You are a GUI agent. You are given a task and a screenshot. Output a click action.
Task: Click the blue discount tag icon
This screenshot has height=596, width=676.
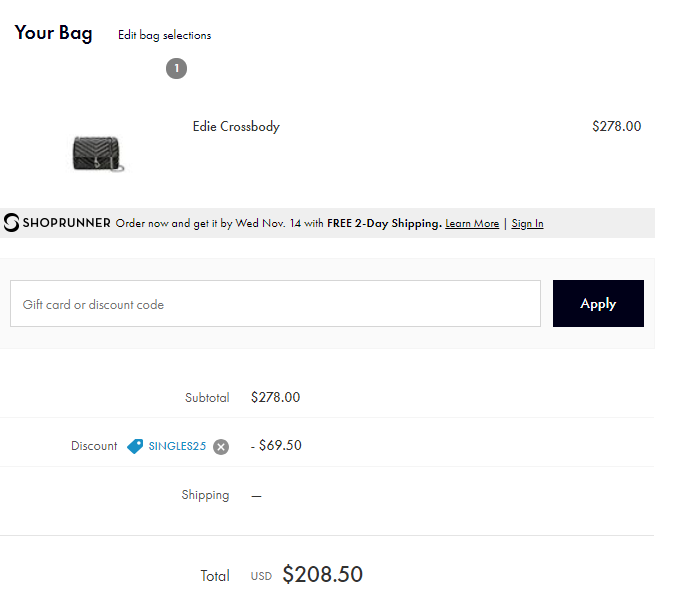coord(135,446)
